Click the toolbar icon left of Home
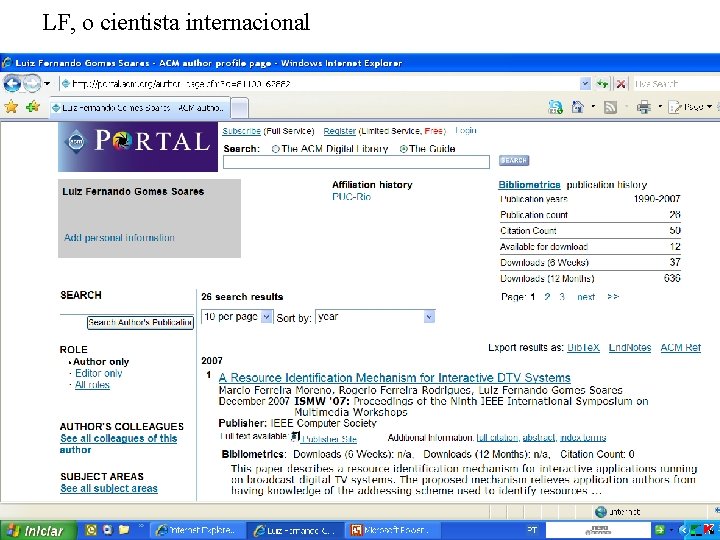This screenshot has height=540, width=720. [556, 107]
